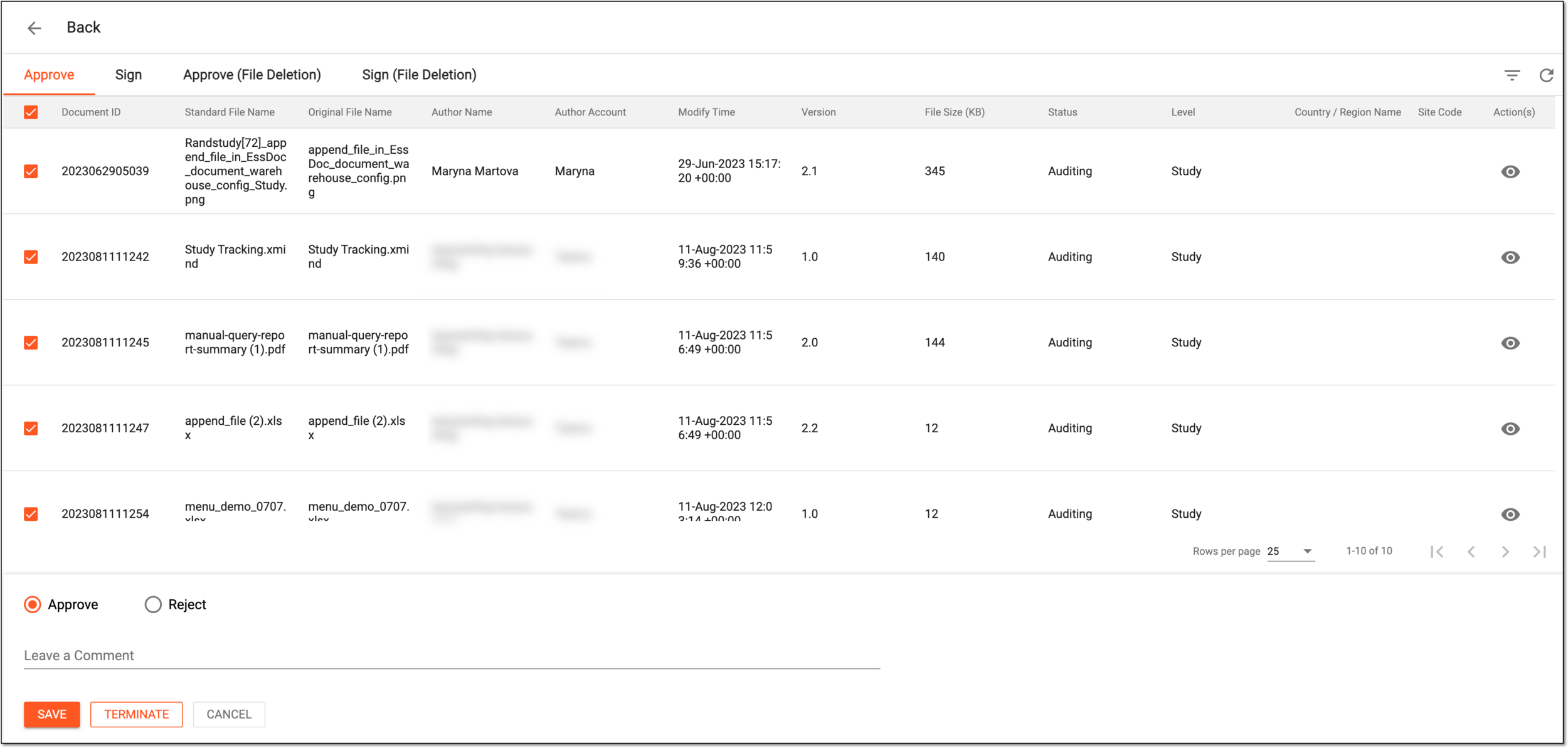The image size is (1568, 748).
Task: Switch to the Approve tab
Action: pyautogui.click(x=49, y=75)
